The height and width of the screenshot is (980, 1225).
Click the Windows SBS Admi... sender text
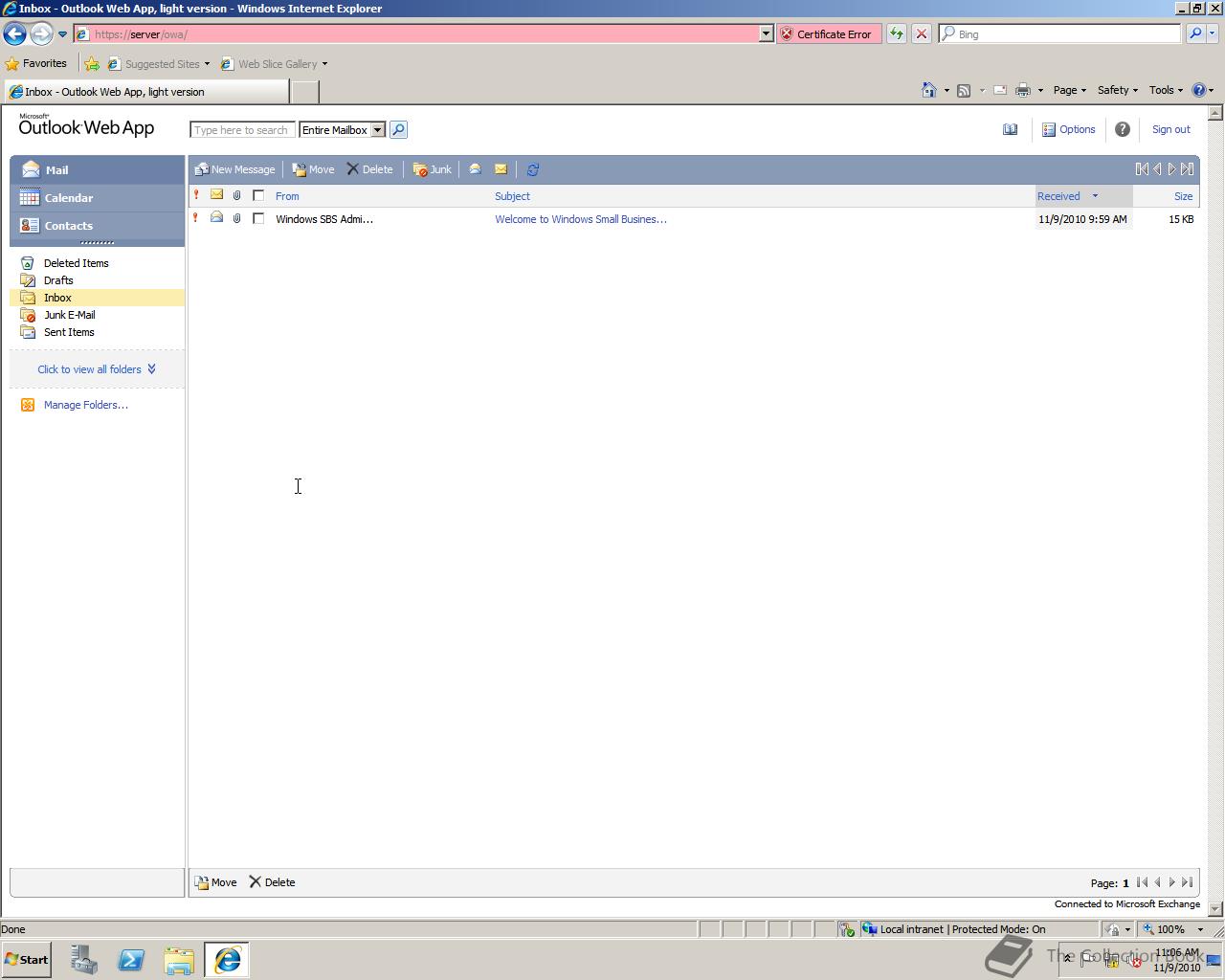point(324,219)
